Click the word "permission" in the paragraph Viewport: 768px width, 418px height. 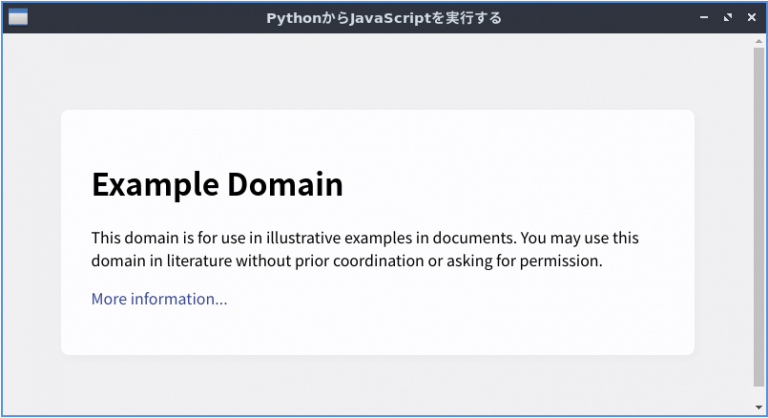pyautogui.click(x=559, y=261)
